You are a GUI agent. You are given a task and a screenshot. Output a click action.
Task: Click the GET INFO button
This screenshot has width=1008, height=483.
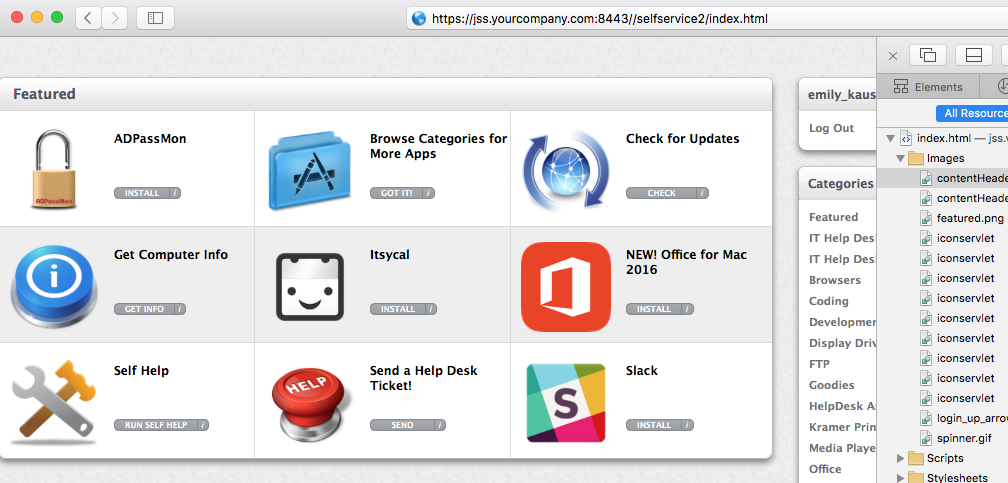(144, 309)
